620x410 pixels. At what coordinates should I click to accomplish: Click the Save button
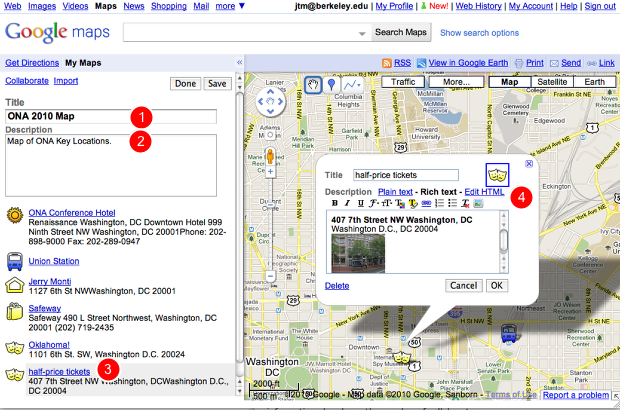point(217,83)
